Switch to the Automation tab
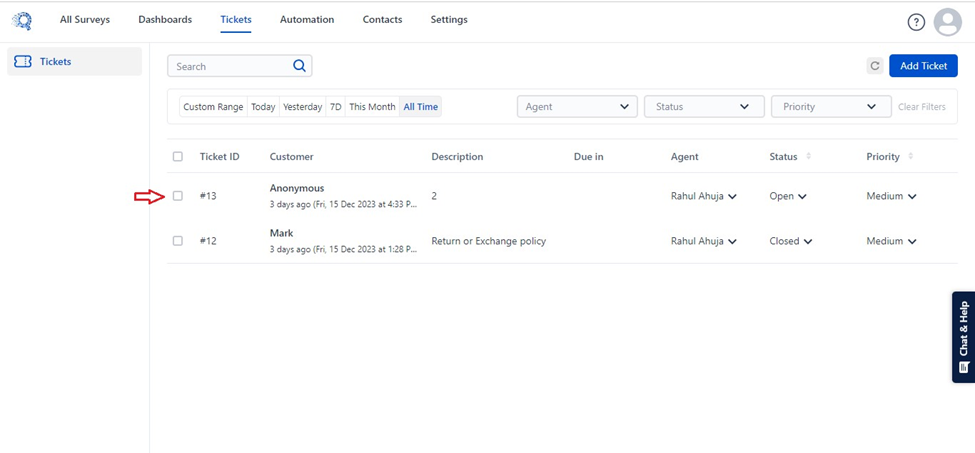Viewport: 975px width, 453px height. pyautogui.click(x=307, y=20)
